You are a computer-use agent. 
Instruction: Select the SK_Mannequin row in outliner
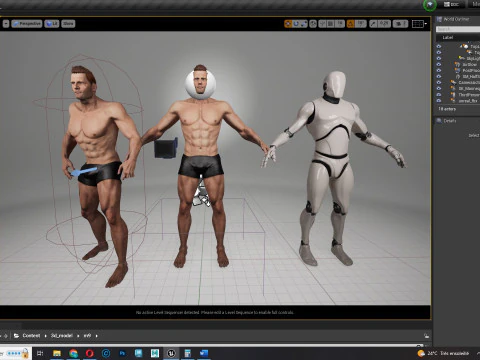(458, 88)
